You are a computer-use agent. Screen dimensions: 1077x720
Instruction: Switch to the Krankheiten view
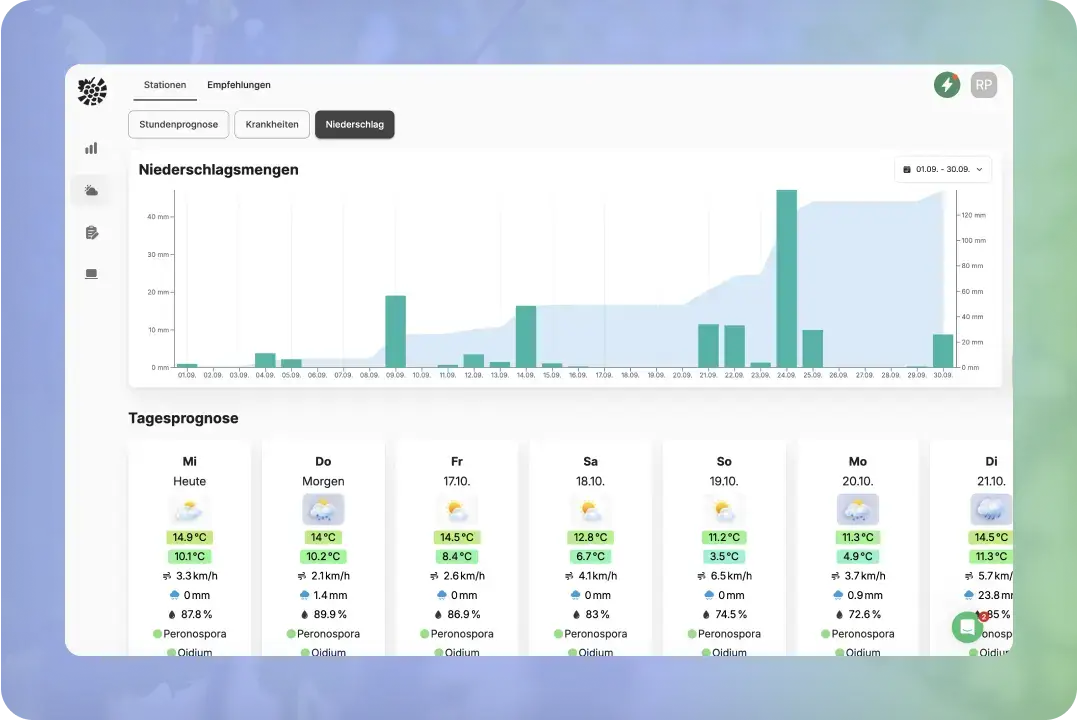point(272,124)
